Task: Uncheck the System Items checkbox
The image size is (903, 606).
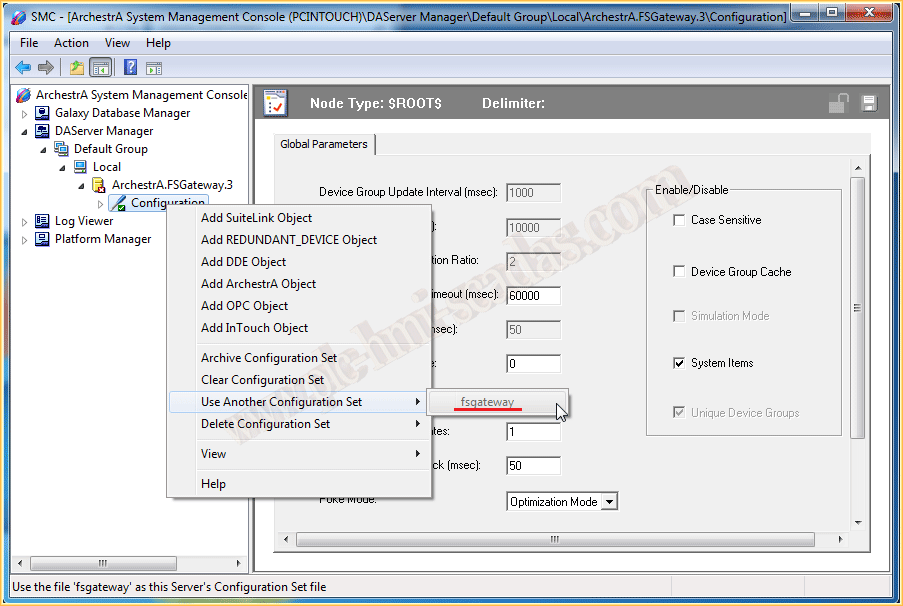Action: [x=680, y=363]
